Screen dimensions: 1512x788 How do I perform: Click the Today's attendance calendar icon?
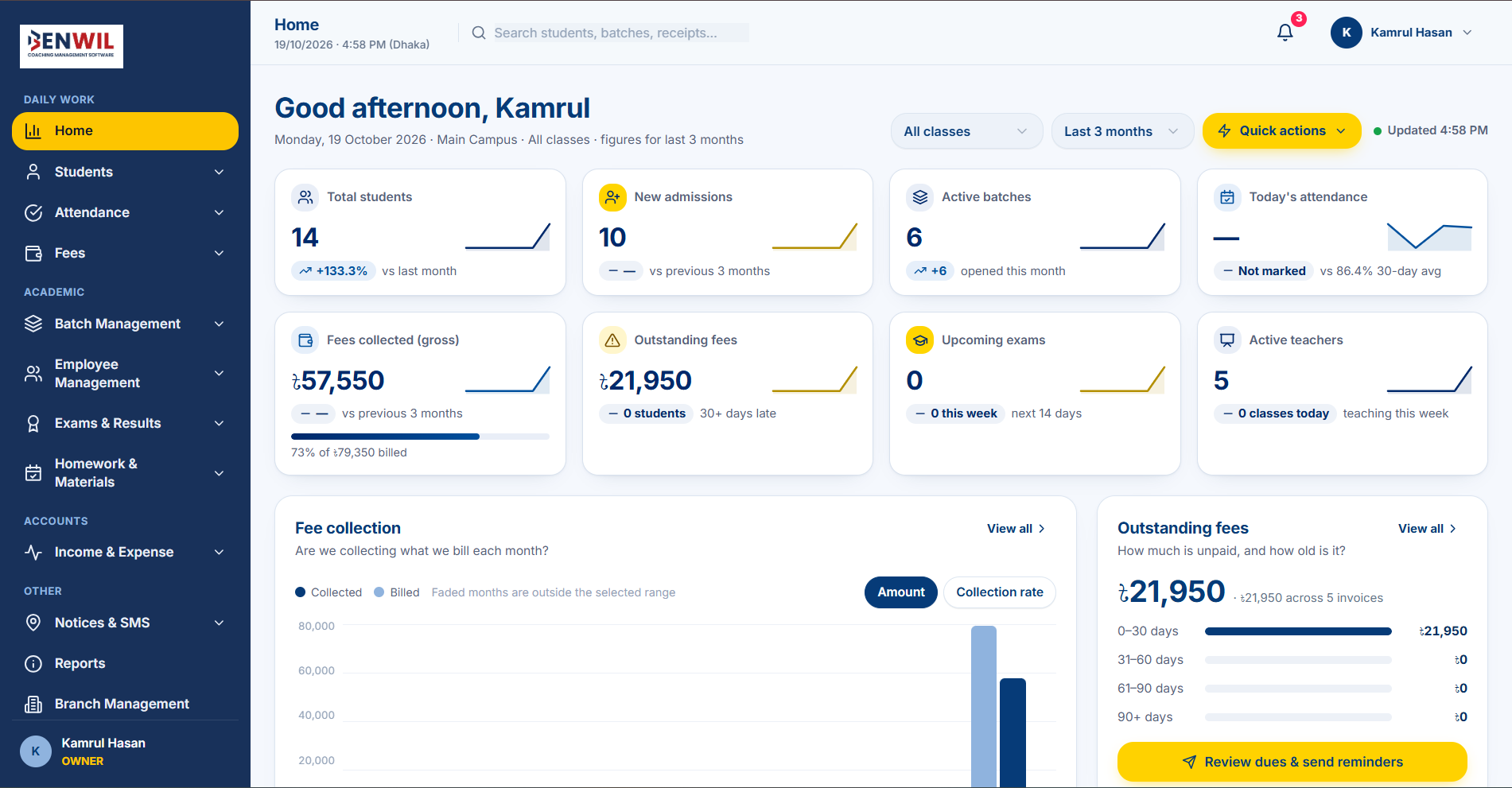pyautogui.click(x=1227, y=197)
